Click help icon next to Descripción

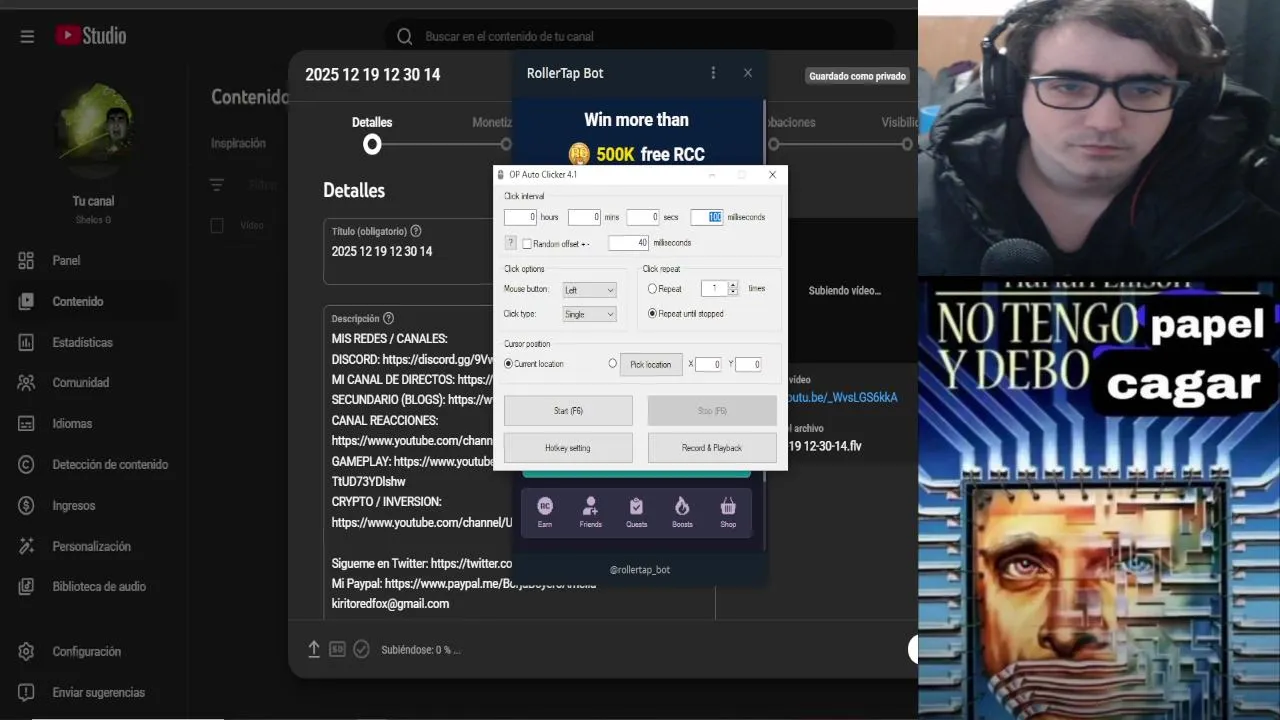[x=388, y=318]
